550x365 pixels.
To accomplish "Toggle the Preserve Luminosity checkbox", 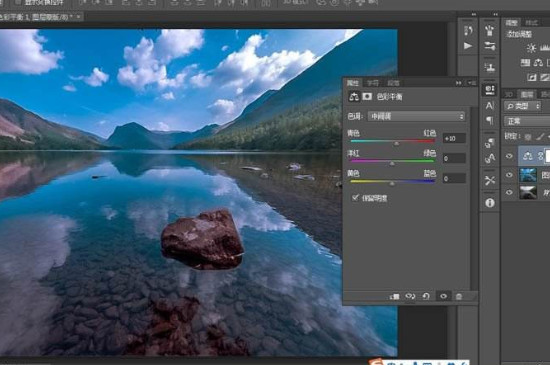I will tap(355, 198).
